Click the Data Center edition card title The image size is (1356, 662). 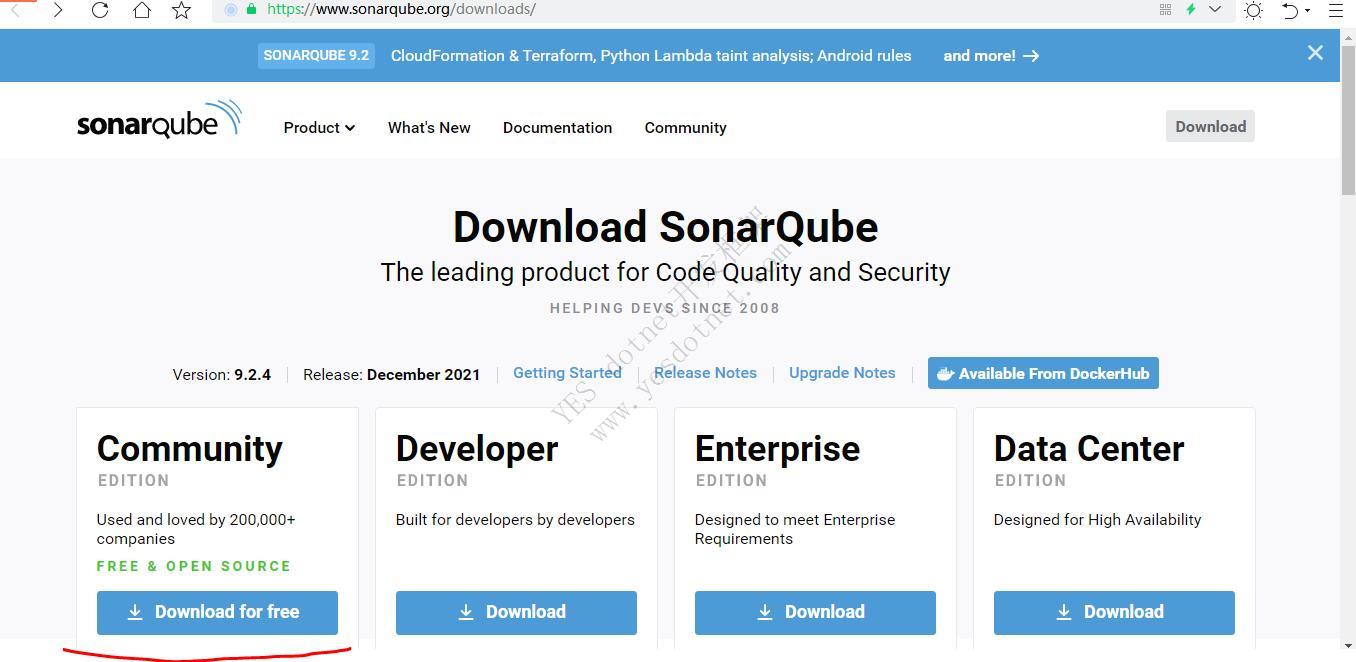point(1089,449)
